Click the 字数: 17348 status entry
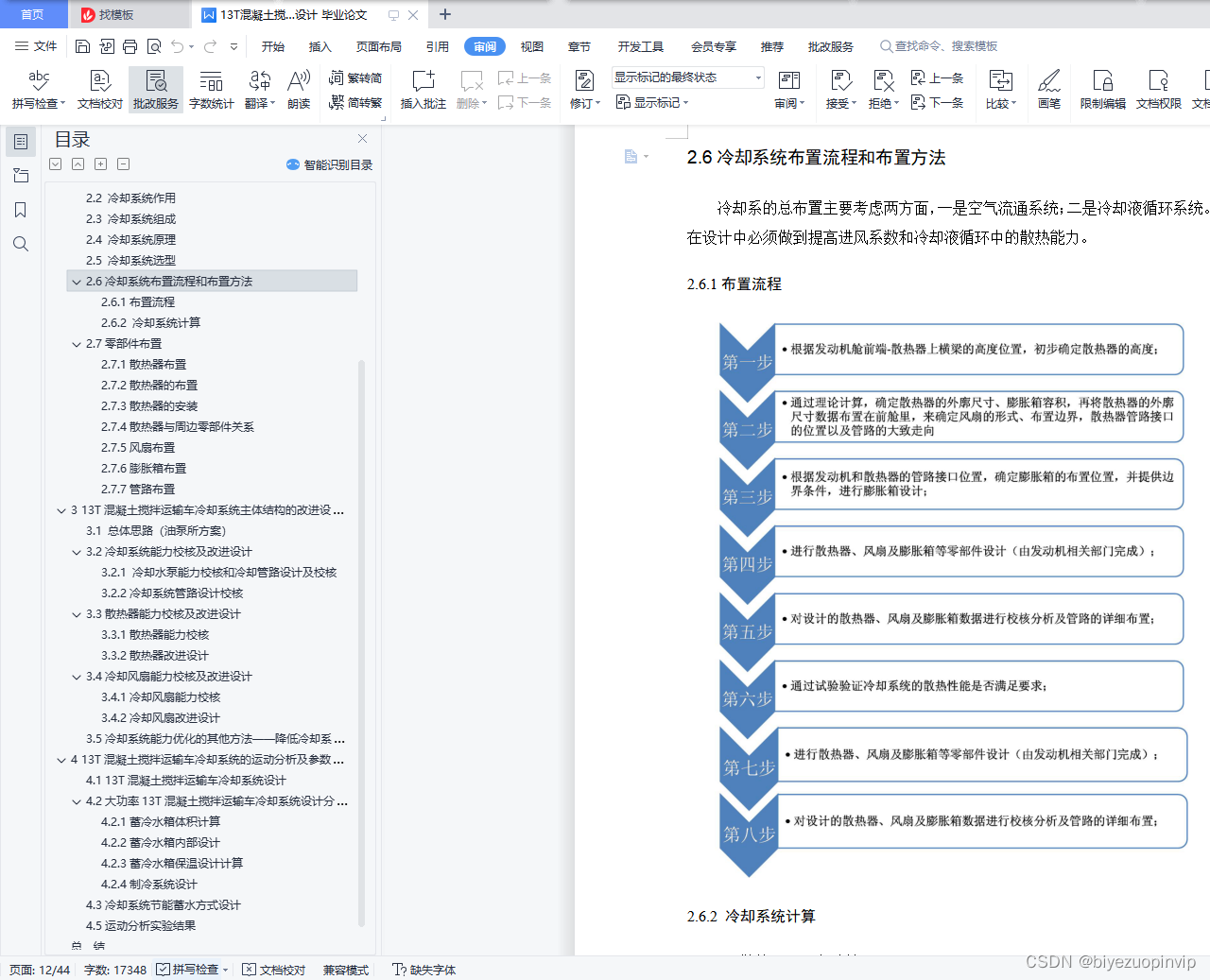This screenshot has width=1210, height=980. [115, 970]
